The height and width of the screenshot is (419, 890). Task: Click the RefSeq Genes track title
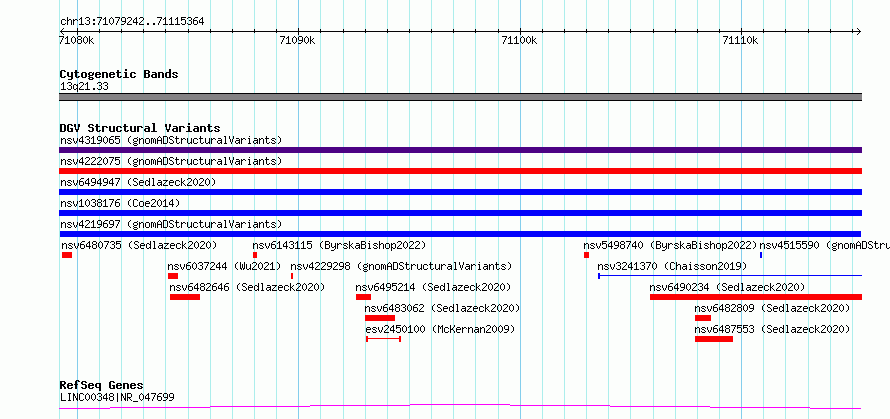click(102, 386)
